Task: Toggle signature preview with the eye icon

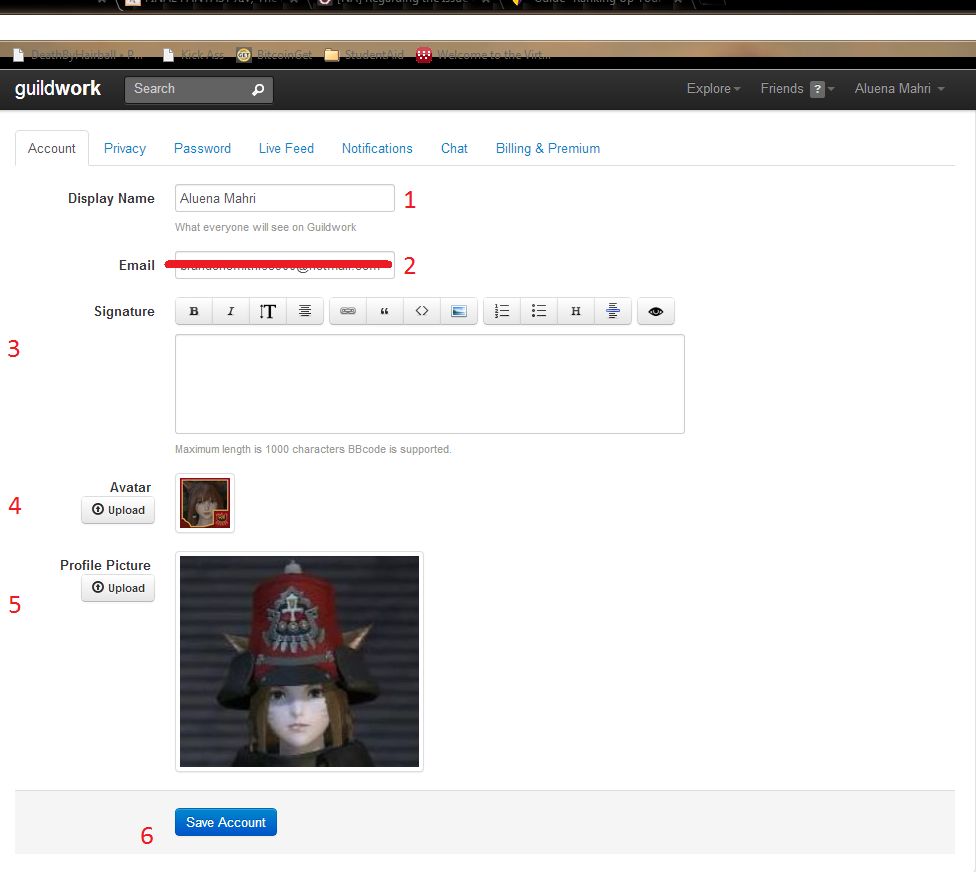Action: click(656, 312)
